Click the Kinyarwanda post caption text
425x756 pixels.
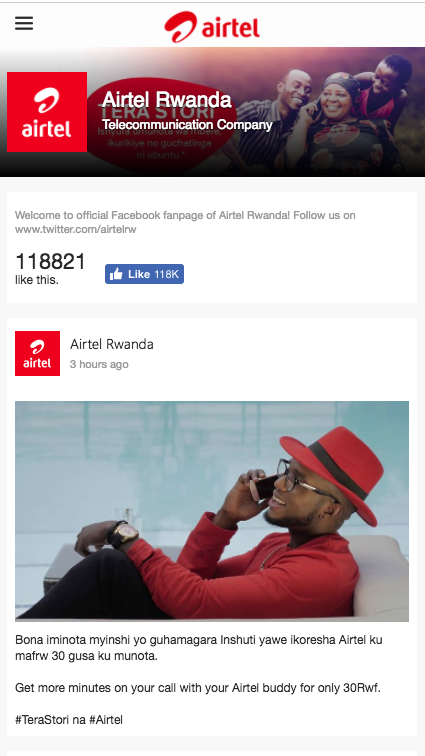199,648
